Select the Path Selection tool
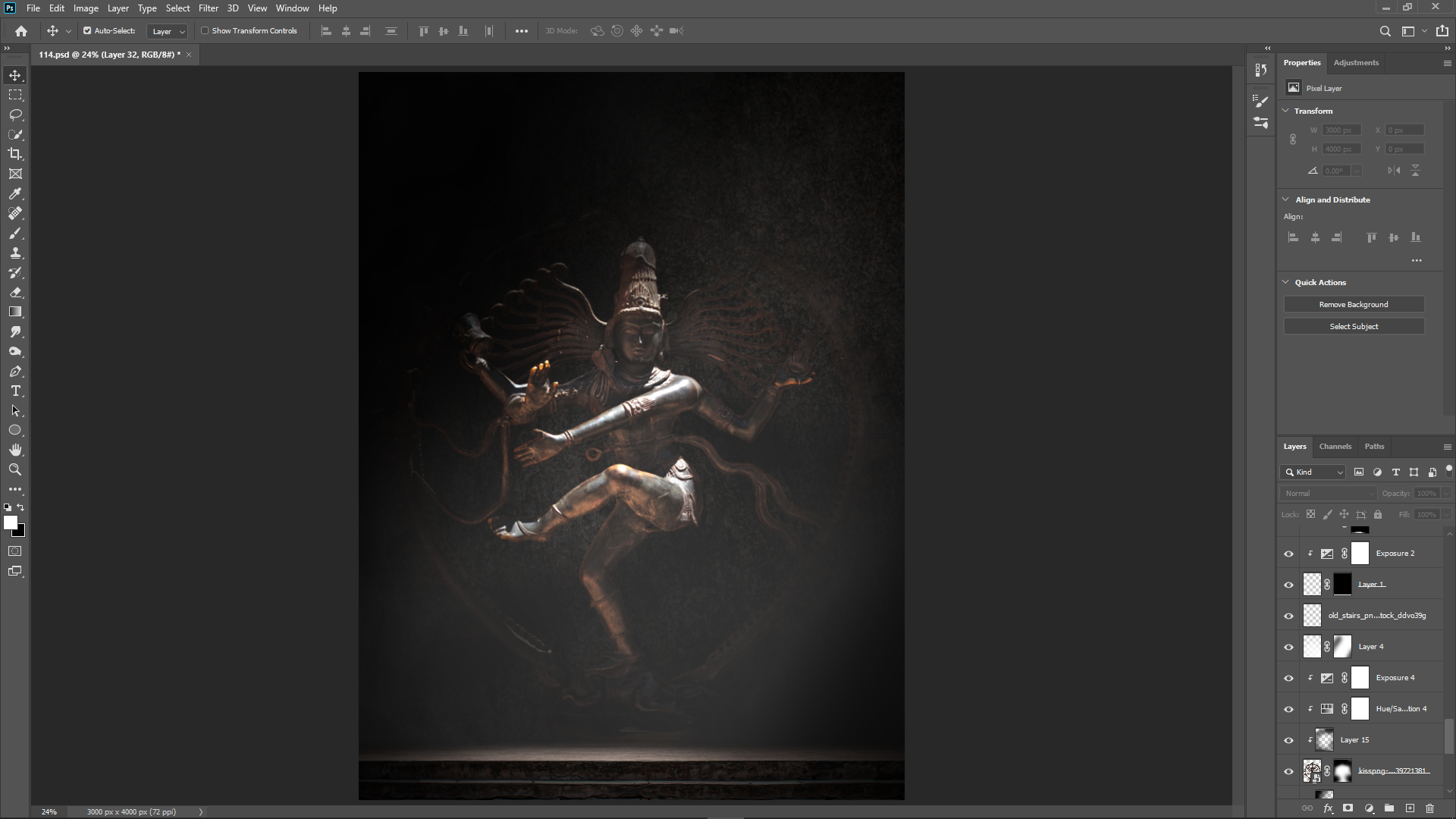 [x=15, y=410]
